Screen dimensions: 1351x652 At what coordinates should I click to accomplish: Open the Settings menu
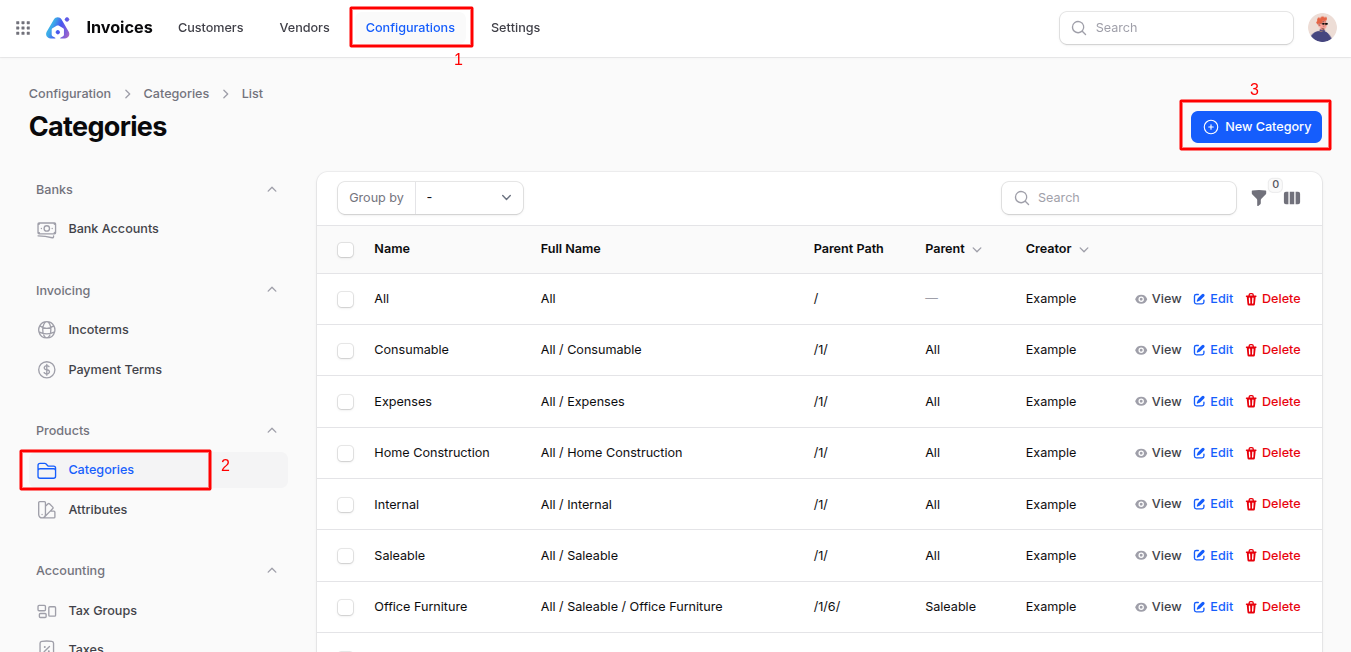(515, 28)
